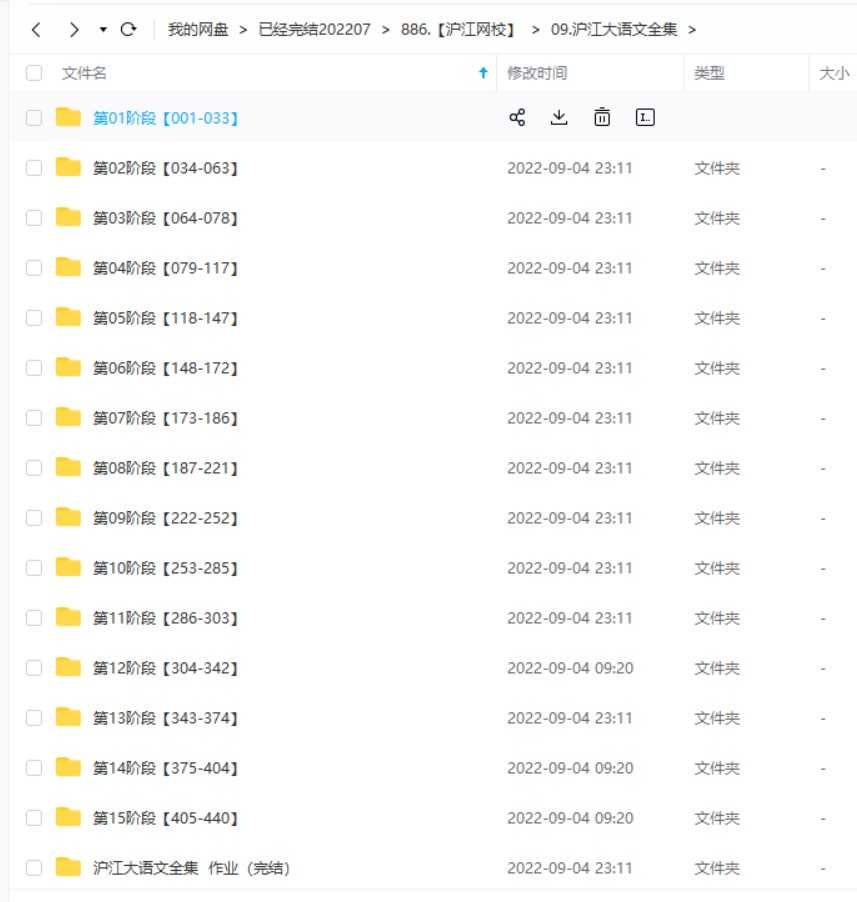Open the 第11阶段【286-303】 folder icon
The image size is (857, 902).
(68, 618)
